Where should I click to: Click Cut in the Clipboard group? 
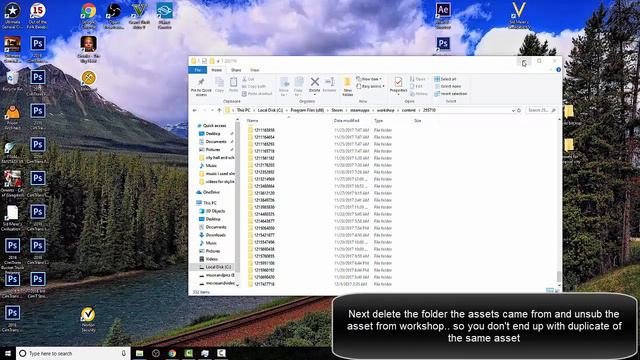(x=248, y=79)
